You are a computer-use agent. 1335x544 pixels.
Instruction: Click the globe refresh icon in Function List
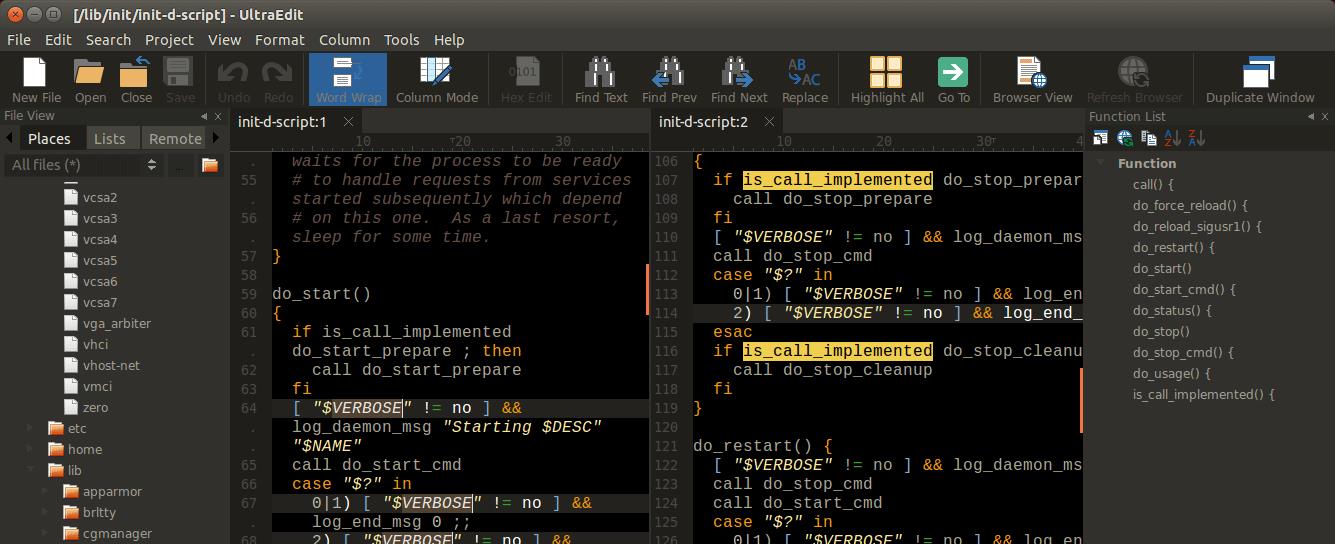[1125, 138]
